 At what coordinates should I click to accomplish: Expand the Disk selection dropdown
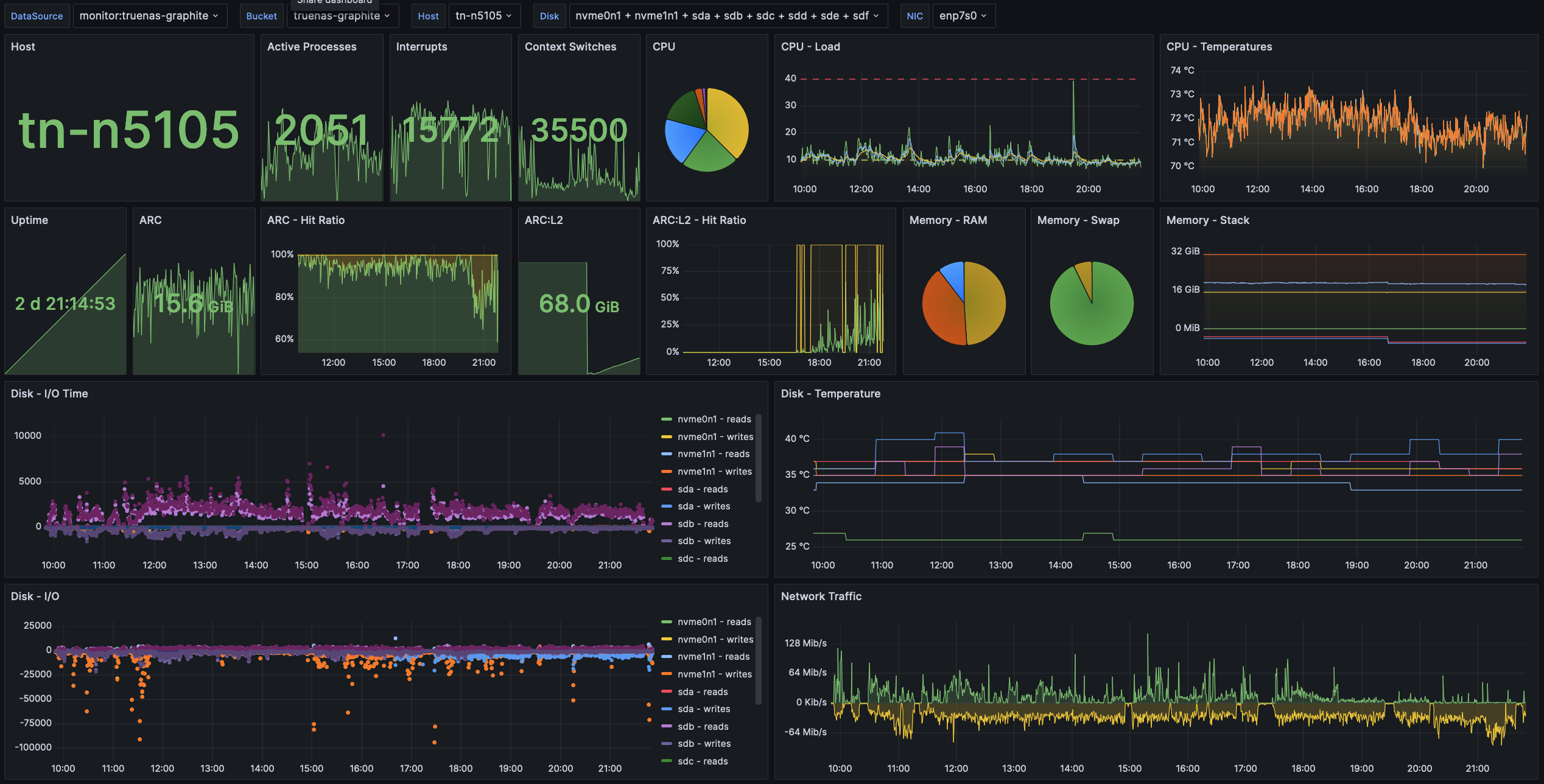(x=727, y=16)
